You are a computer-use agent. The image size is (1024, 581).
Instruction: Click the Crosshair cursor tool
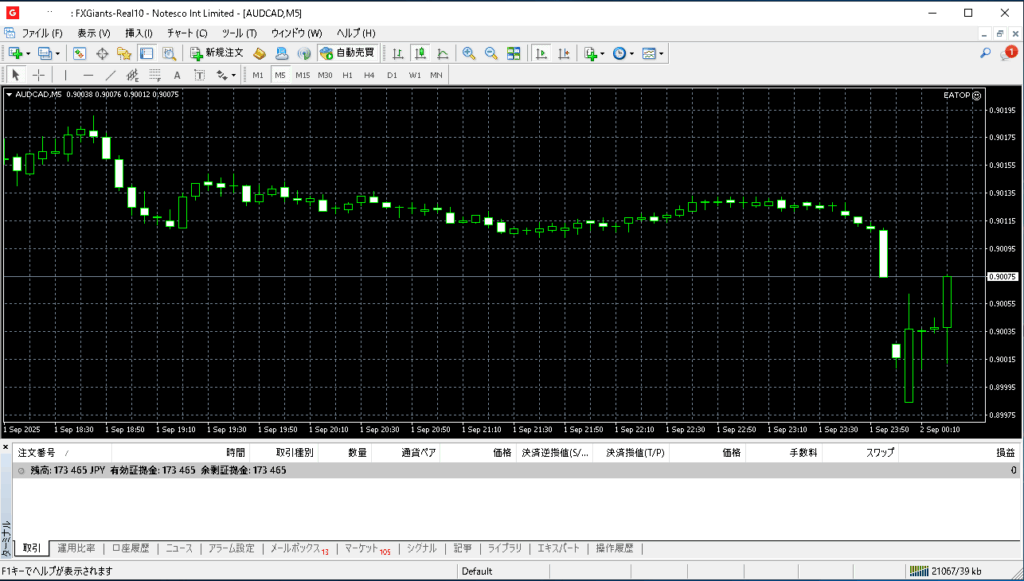click(x=39, y=75)
